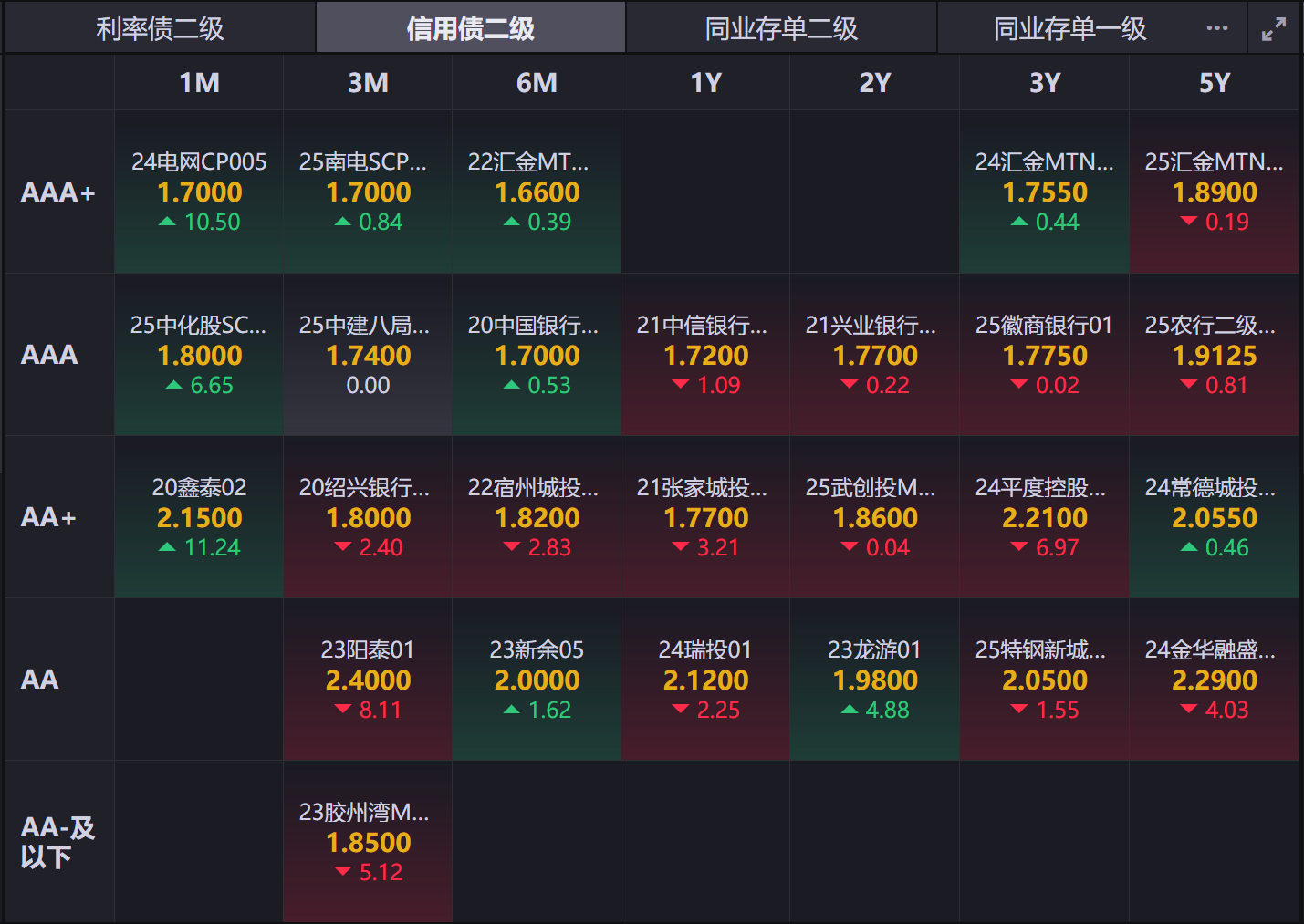This screenshot has width=1304, height=924.
Task: Open the 24电网CP005 bond cell
Action: (199, 192)
